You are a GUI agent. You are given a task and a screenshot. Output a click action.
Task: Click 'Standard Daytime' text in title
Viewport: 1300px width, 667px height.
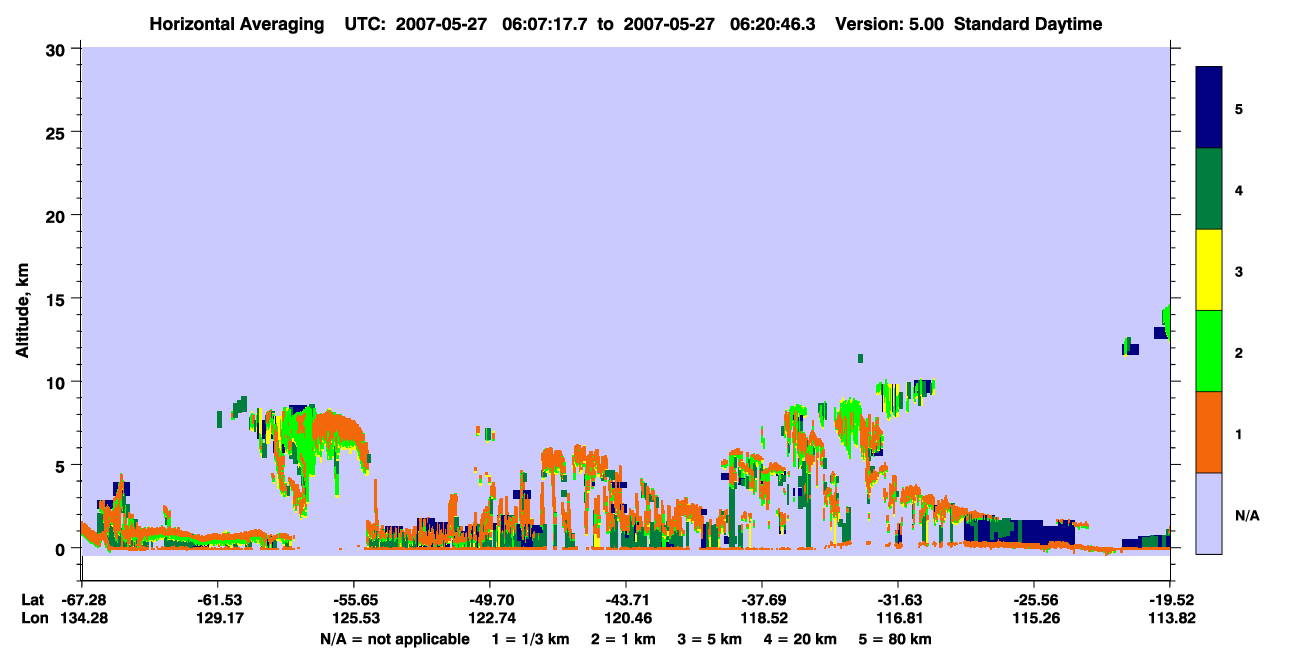[x=1028, y=24]
